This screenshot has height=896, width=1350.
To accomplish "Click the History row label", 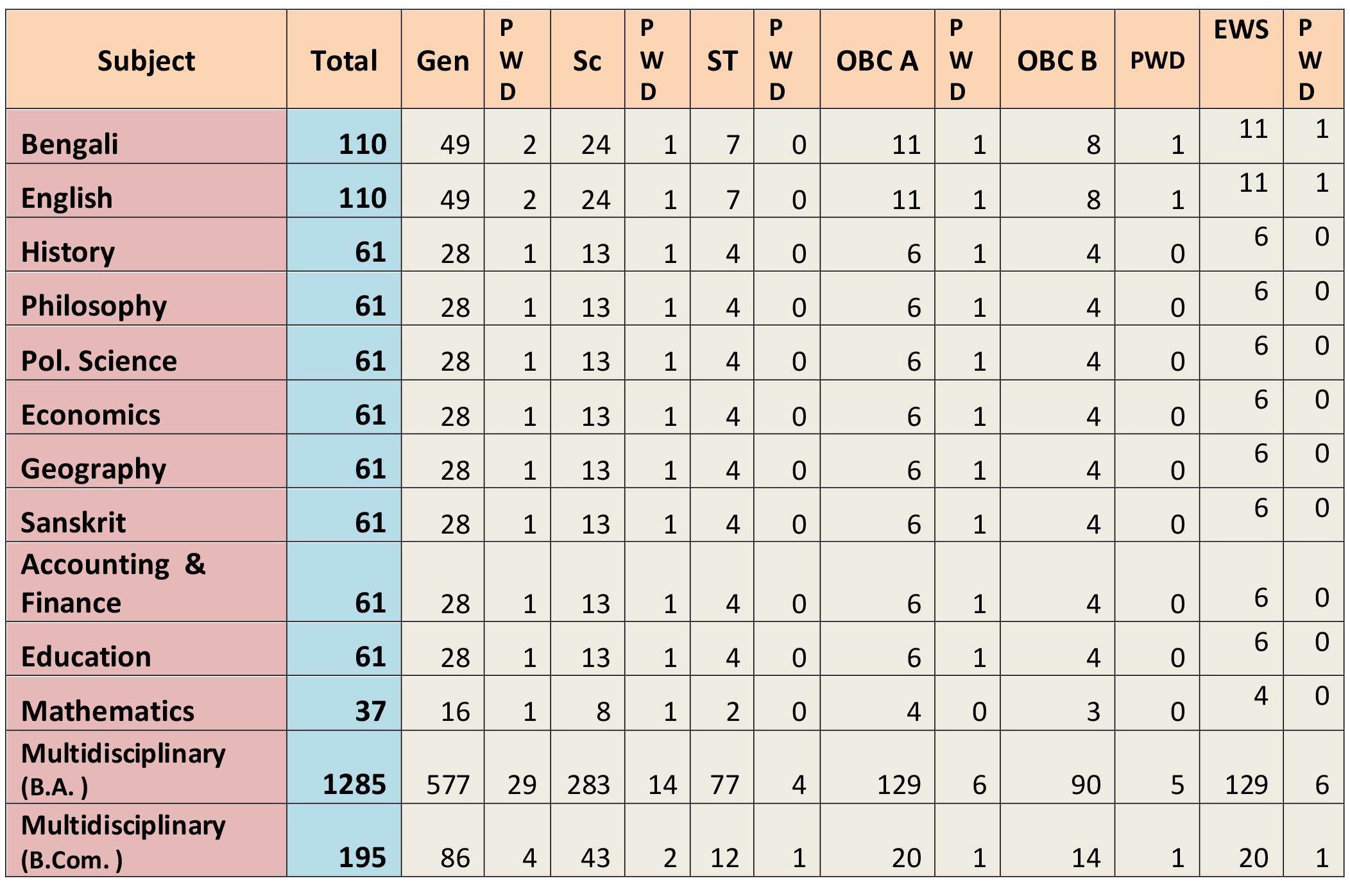I will [x=68, y=252].
